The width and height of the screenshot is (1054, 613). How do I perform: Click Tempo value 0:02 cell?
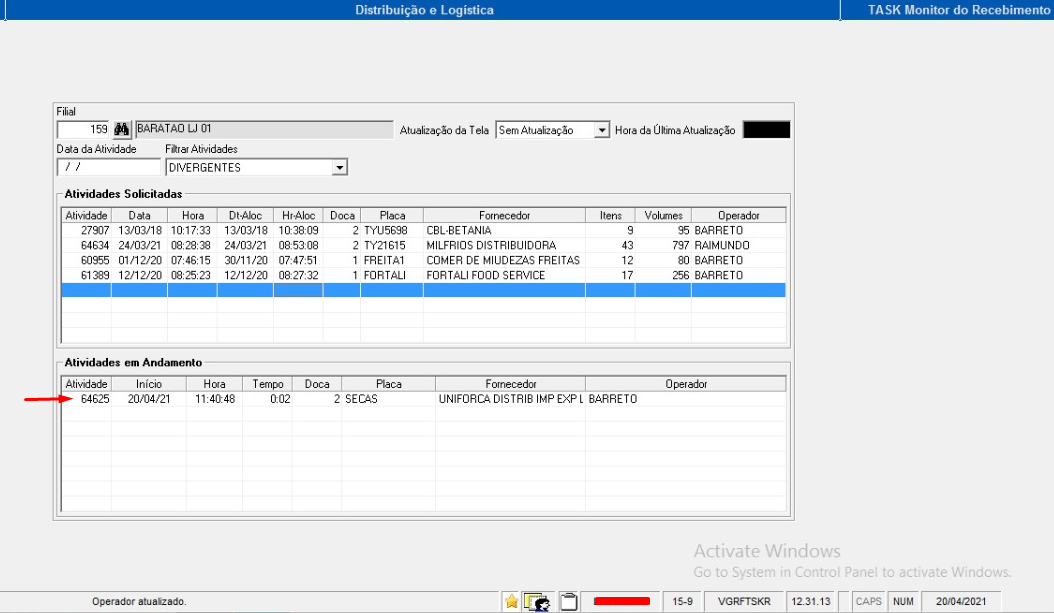(268, 399)
